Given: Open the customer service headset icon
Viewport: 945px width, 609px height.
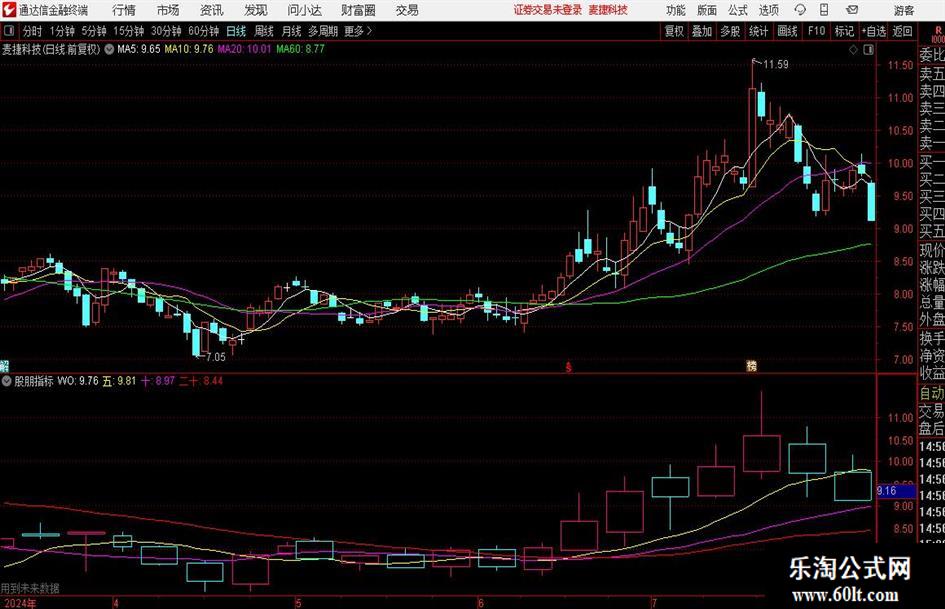Looking at the screenshot, I should click(800, 10).
